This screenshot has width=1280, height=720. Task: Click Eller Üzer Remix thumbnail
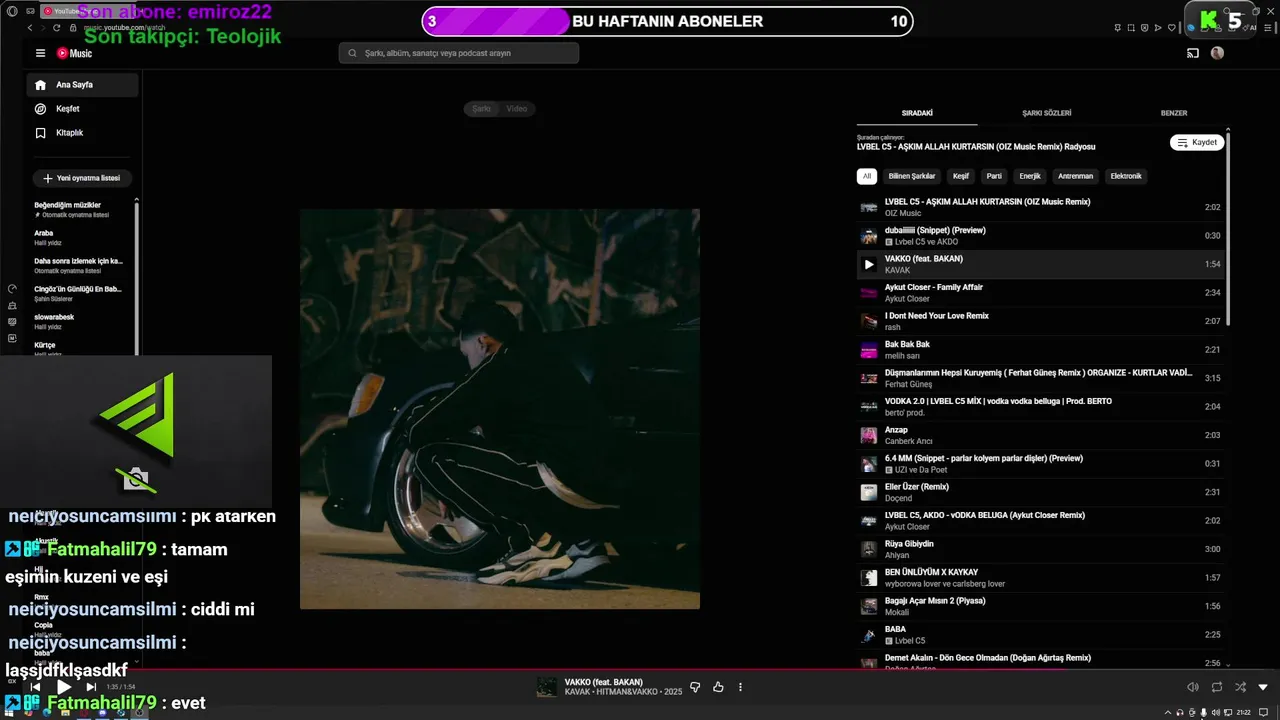[869, 492]
